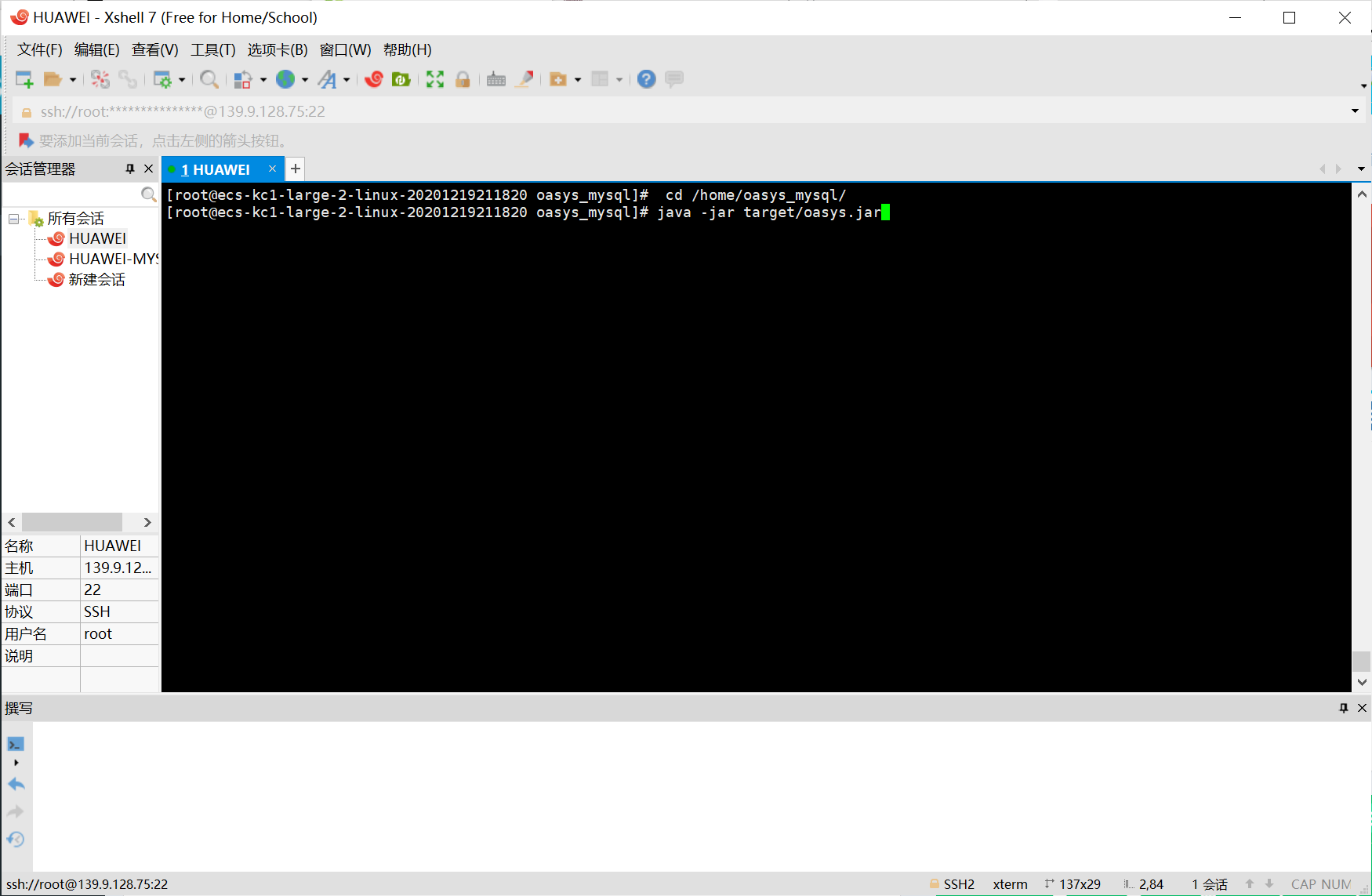The image size is (1372, 896).
Task: Open the session Properties gear icon
Action: click(162, 79)
